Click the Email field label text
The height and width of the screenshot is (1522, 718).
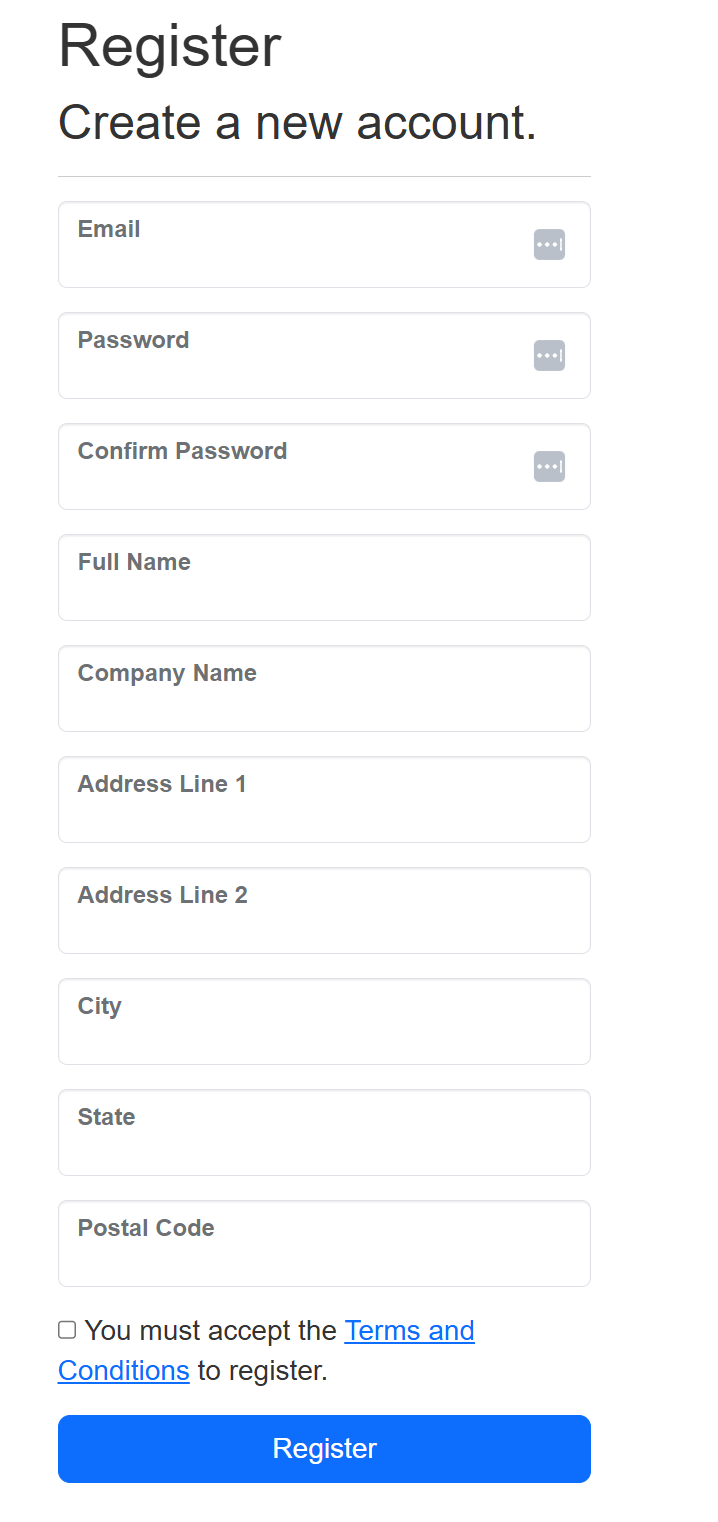pos(109,228)
